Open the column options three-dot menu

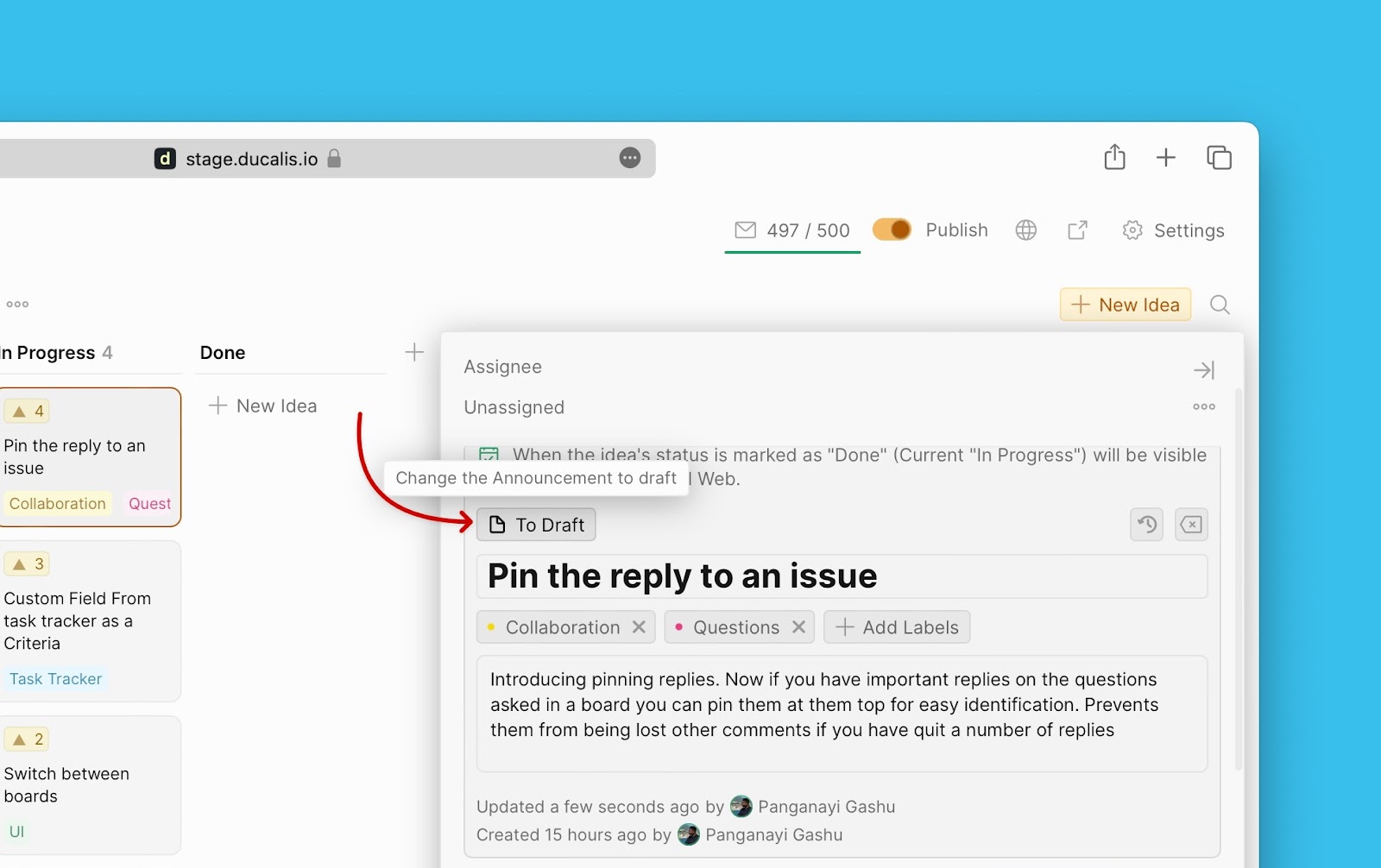17,305
